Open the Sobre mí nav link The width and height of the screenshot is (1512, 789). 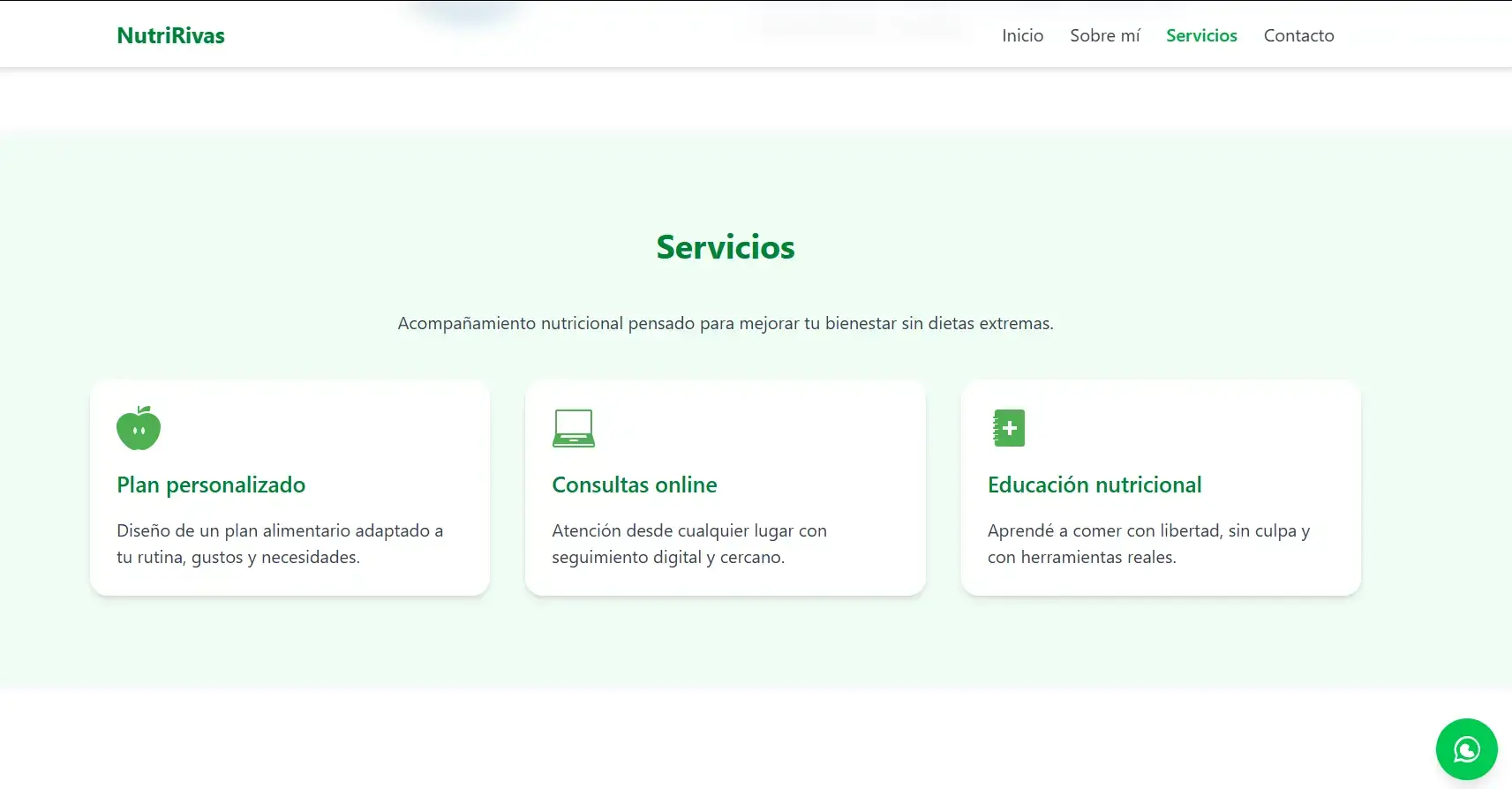[1105, 35]
